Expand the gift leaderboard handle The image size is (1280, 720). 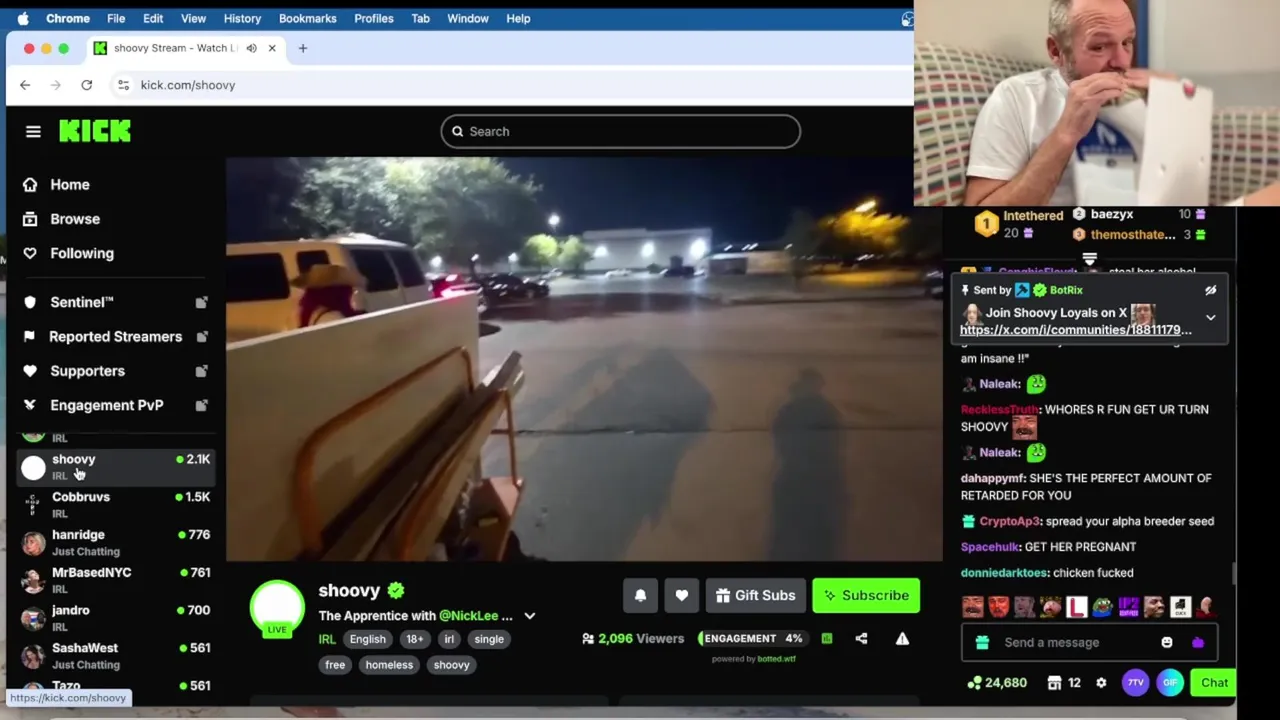pos(1089,258)
